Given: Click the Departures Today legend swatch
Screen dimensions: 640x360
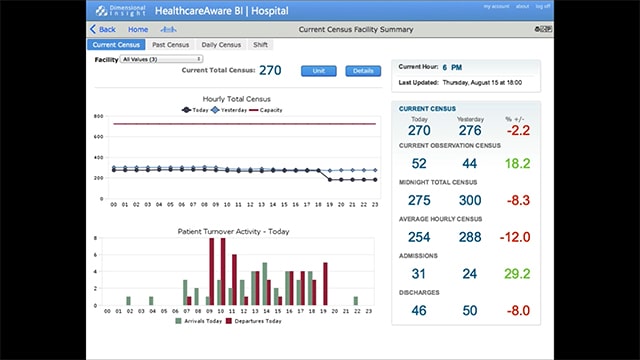Looking at the screenshot, I should (x=229, y=321).
